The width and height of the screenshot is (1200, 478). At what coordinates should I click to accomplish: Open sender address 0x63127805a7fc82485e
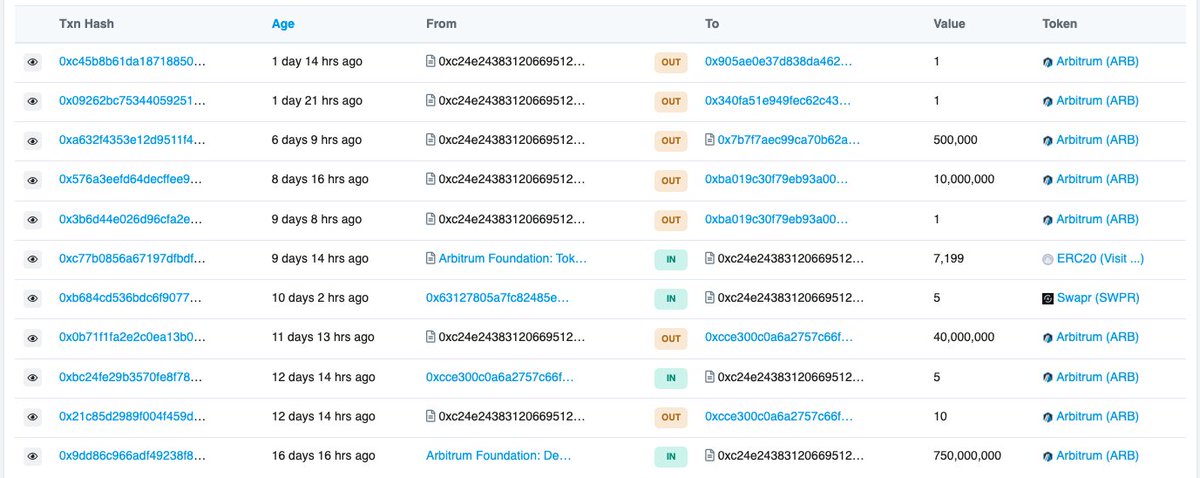[x=497, y=298]
